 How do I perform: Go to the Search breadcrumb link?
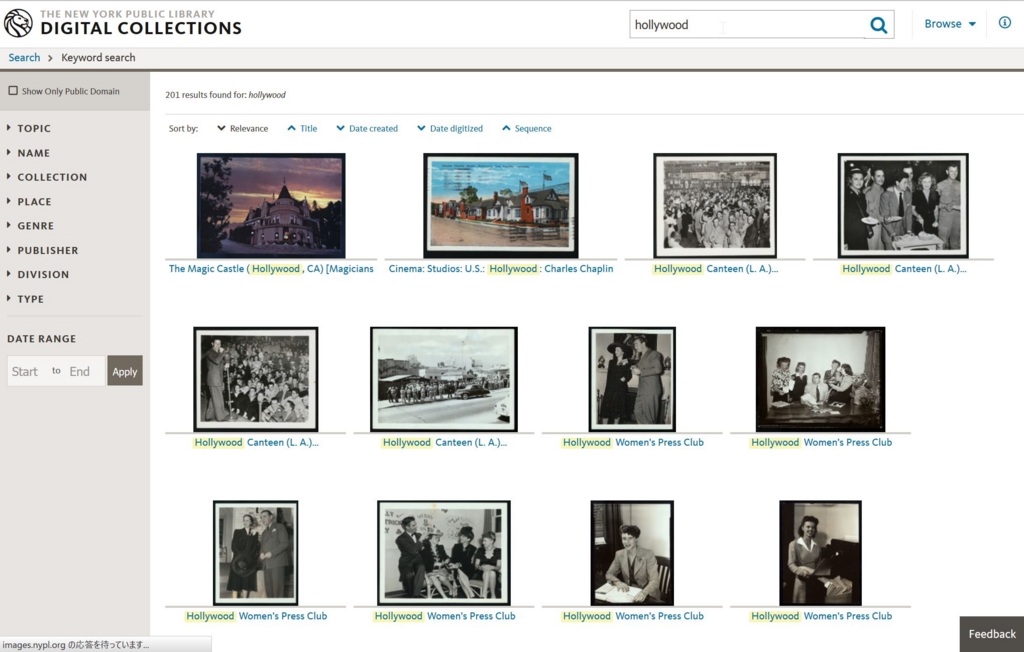24,57
